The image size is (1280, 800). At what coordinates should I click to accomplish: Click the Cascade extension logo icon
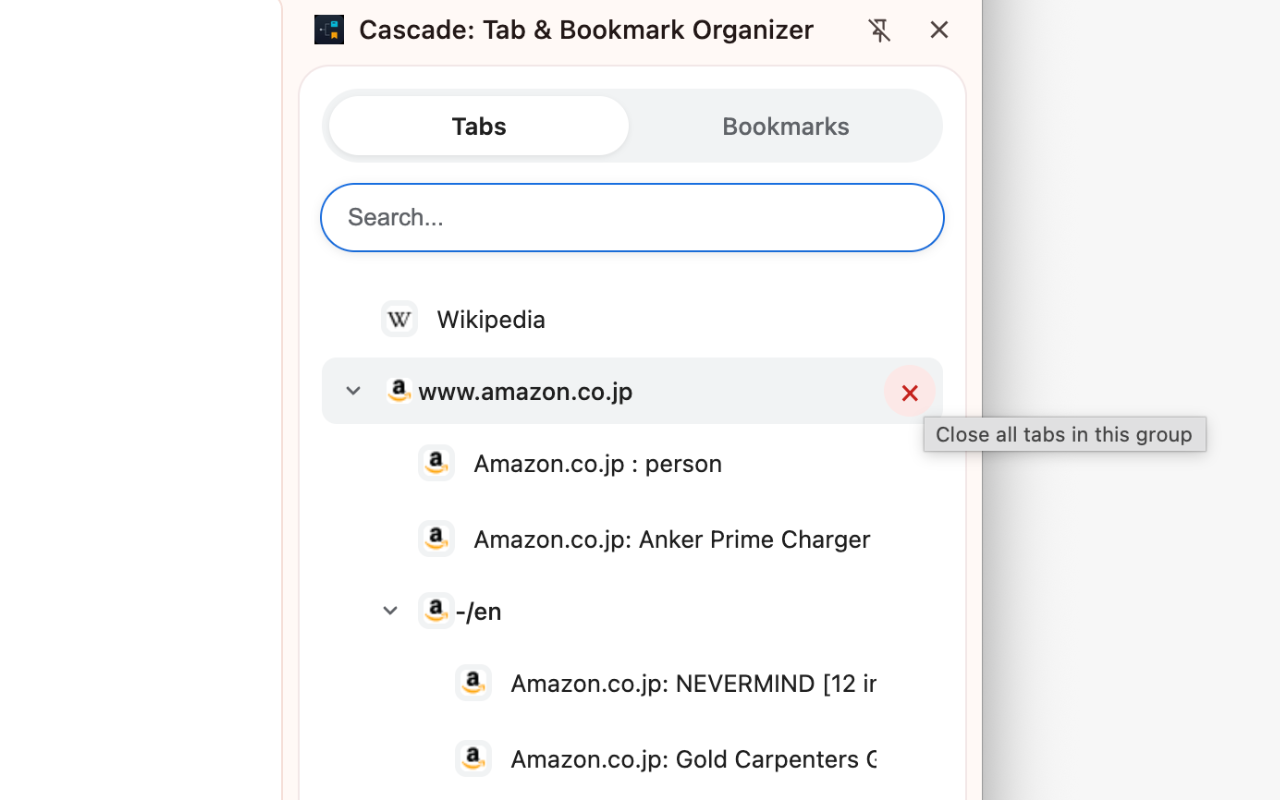[329, 30]
